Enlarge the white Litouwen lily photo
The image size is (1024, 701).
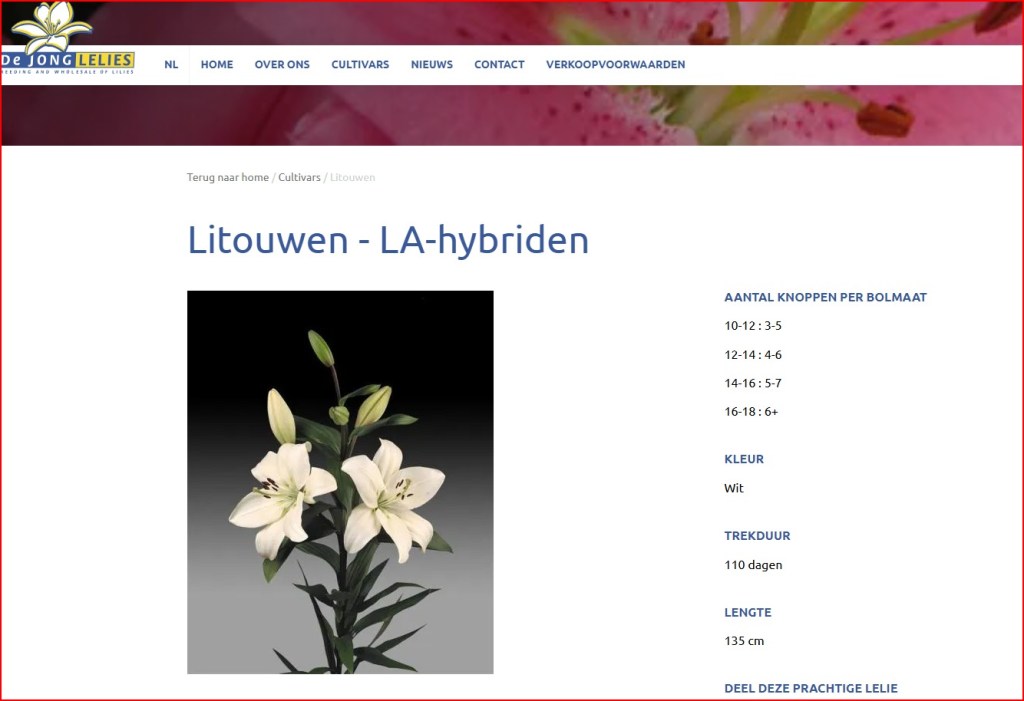pos(340,482)
